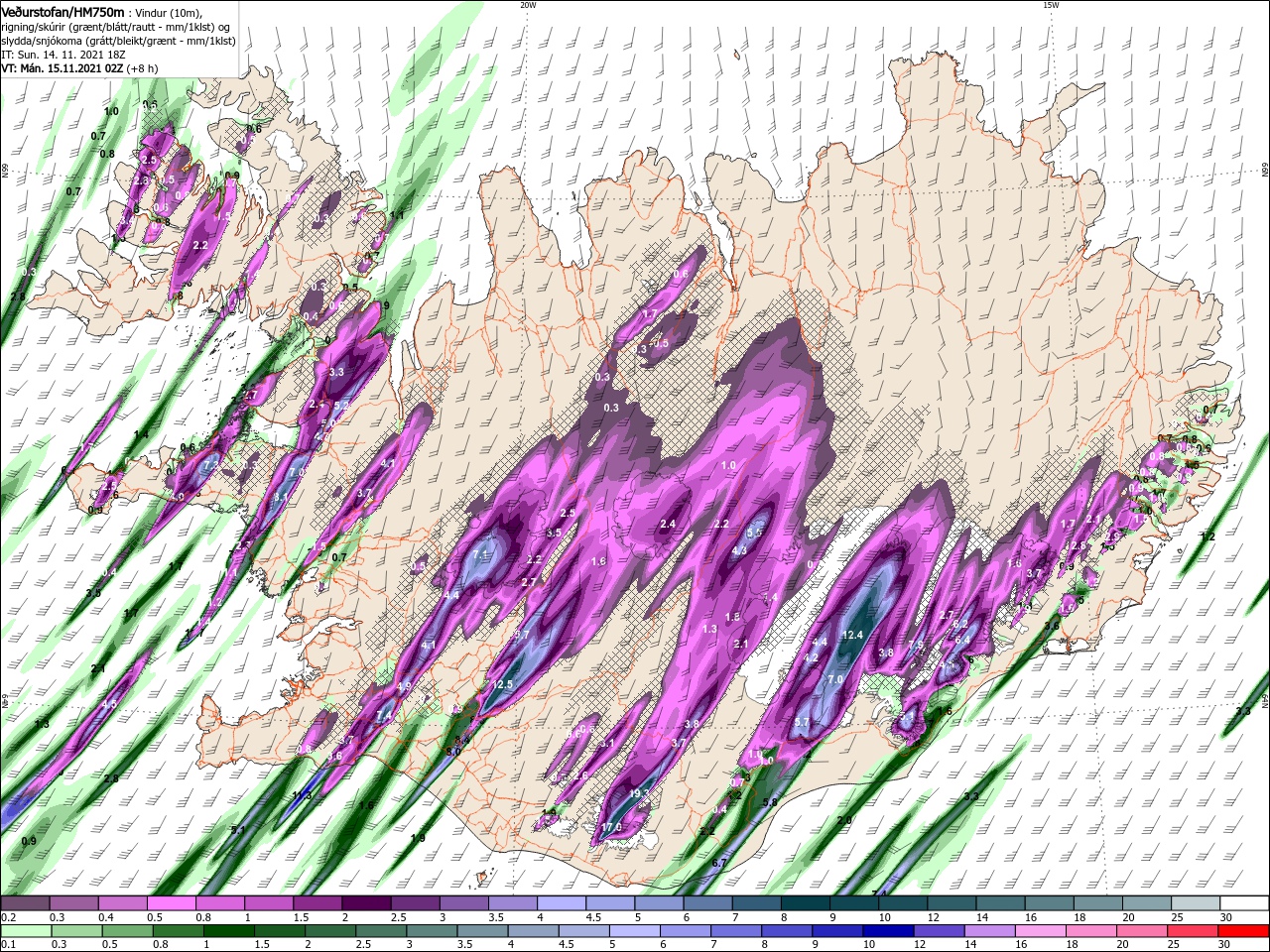The height and width of the screenshot is (952, 1270).
Task: Select the bottom-row swatch between 25 and 30
Action: (x=1195, y=931)
